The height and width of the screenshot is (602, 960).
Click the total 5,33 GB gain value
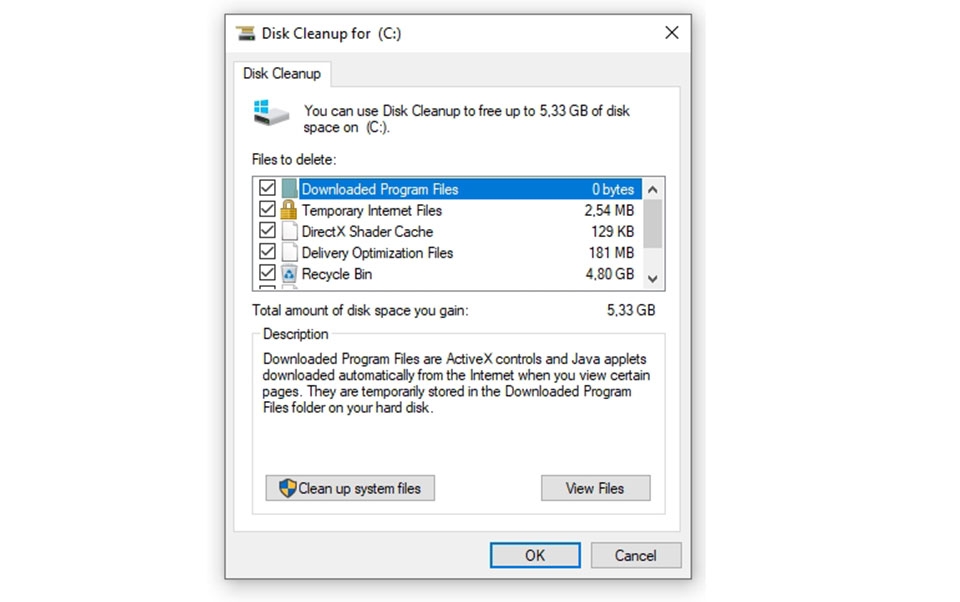point(631,310)
